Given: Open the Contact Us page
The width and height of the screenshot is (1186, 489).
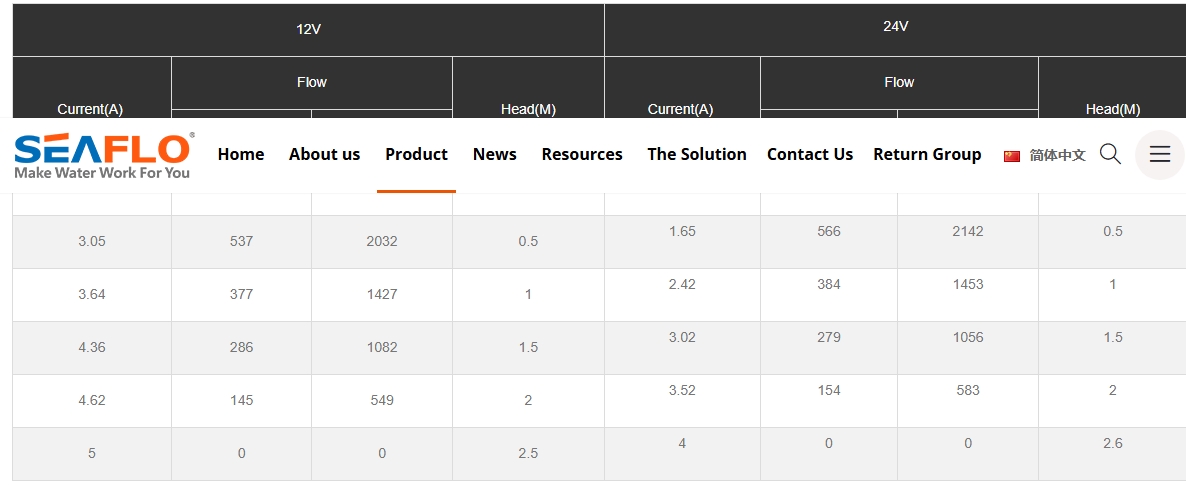Looking at the screenshot, I should tap(810, 154).
